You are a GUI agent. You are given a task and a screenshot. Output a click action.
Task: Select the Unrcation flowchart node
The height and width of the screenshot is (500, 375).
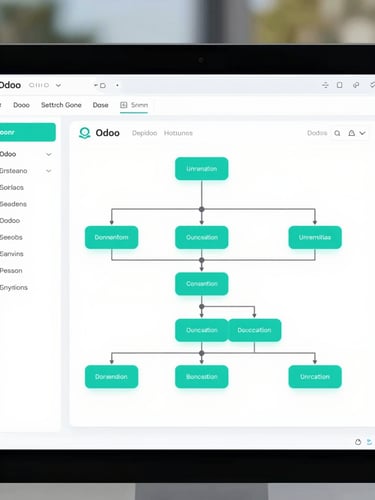[x=315, y=377]
